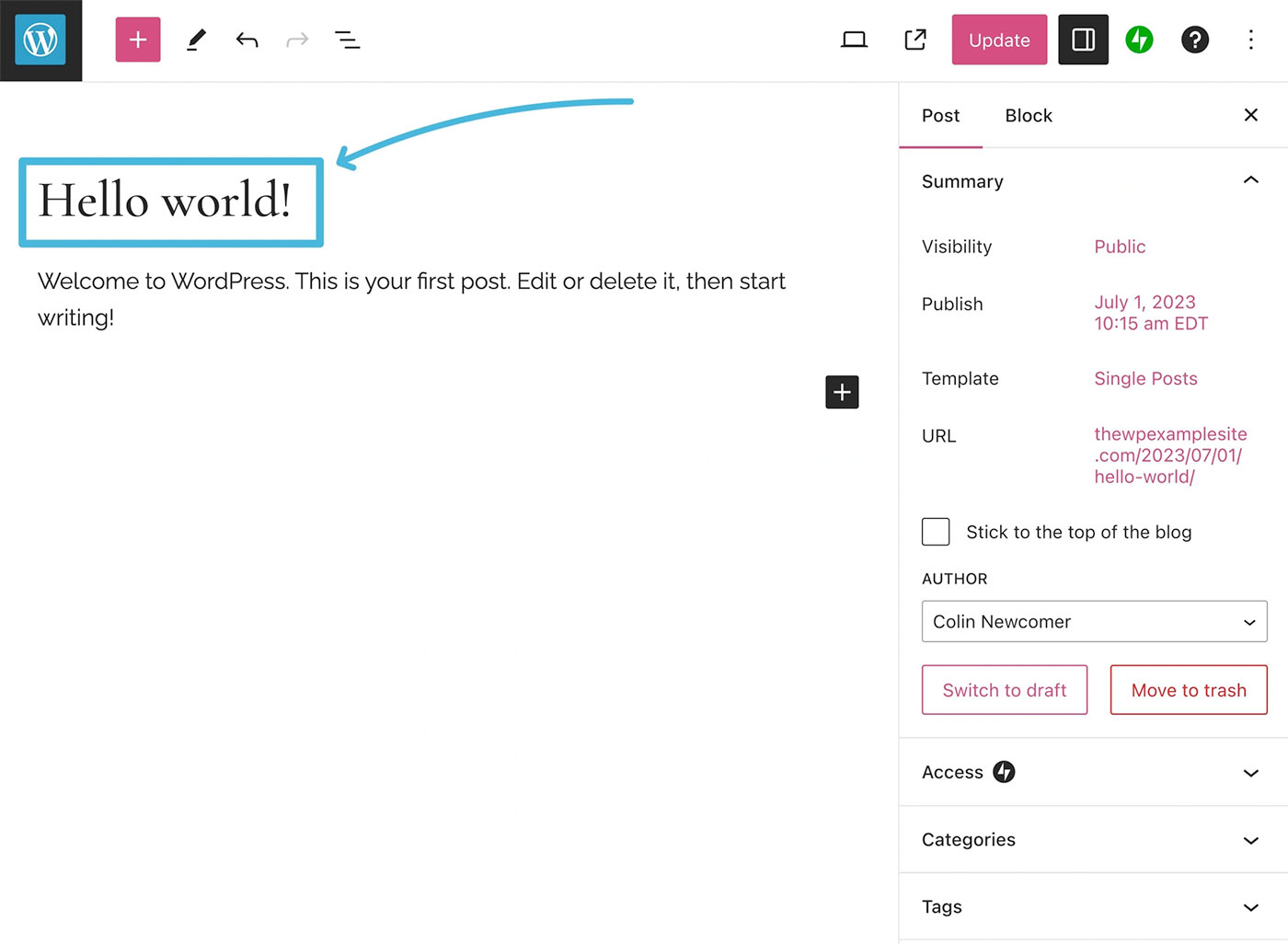
Task: Switch to the Post tab
Action: click(940, 116)
